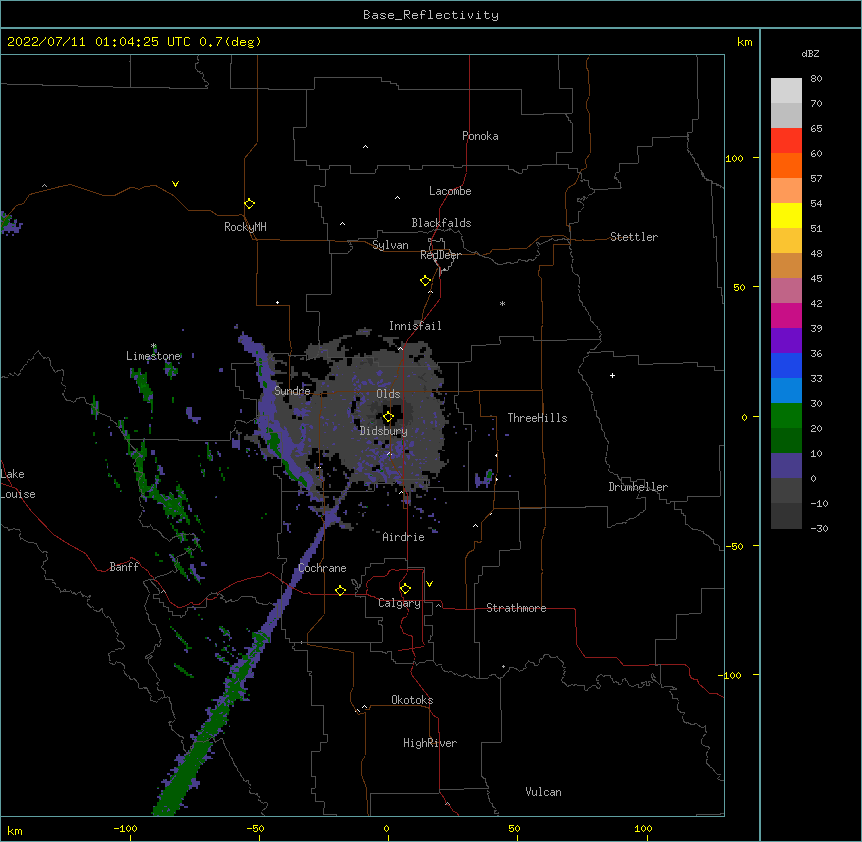Viewport: 862px width, 842px height.
Task: Pick the slate purple swatch between 10 and 0
Action: pos(786,466)
